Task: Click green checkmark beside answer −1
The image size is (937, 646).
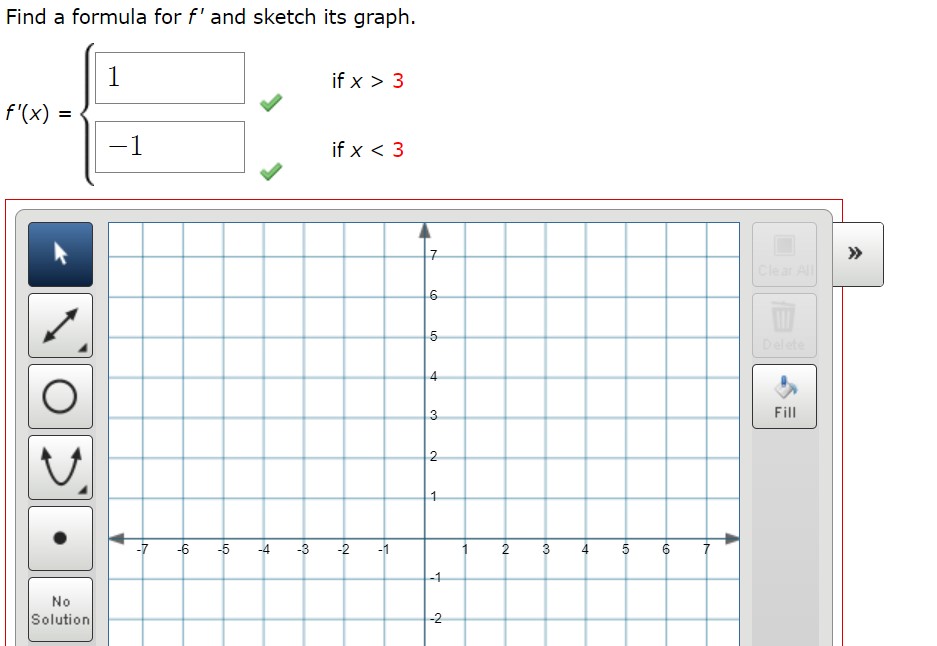Action: click(x=271, y=172)
